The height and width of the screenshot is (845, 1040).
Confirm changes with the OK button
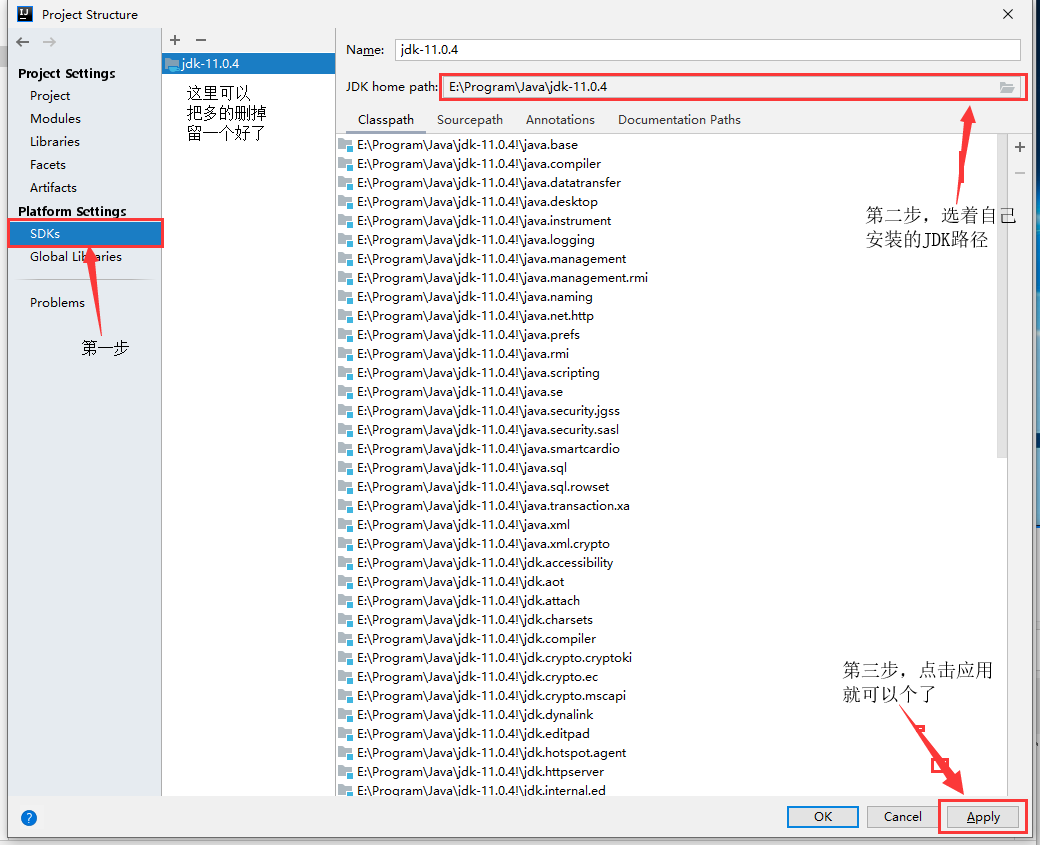coord(822,816)
